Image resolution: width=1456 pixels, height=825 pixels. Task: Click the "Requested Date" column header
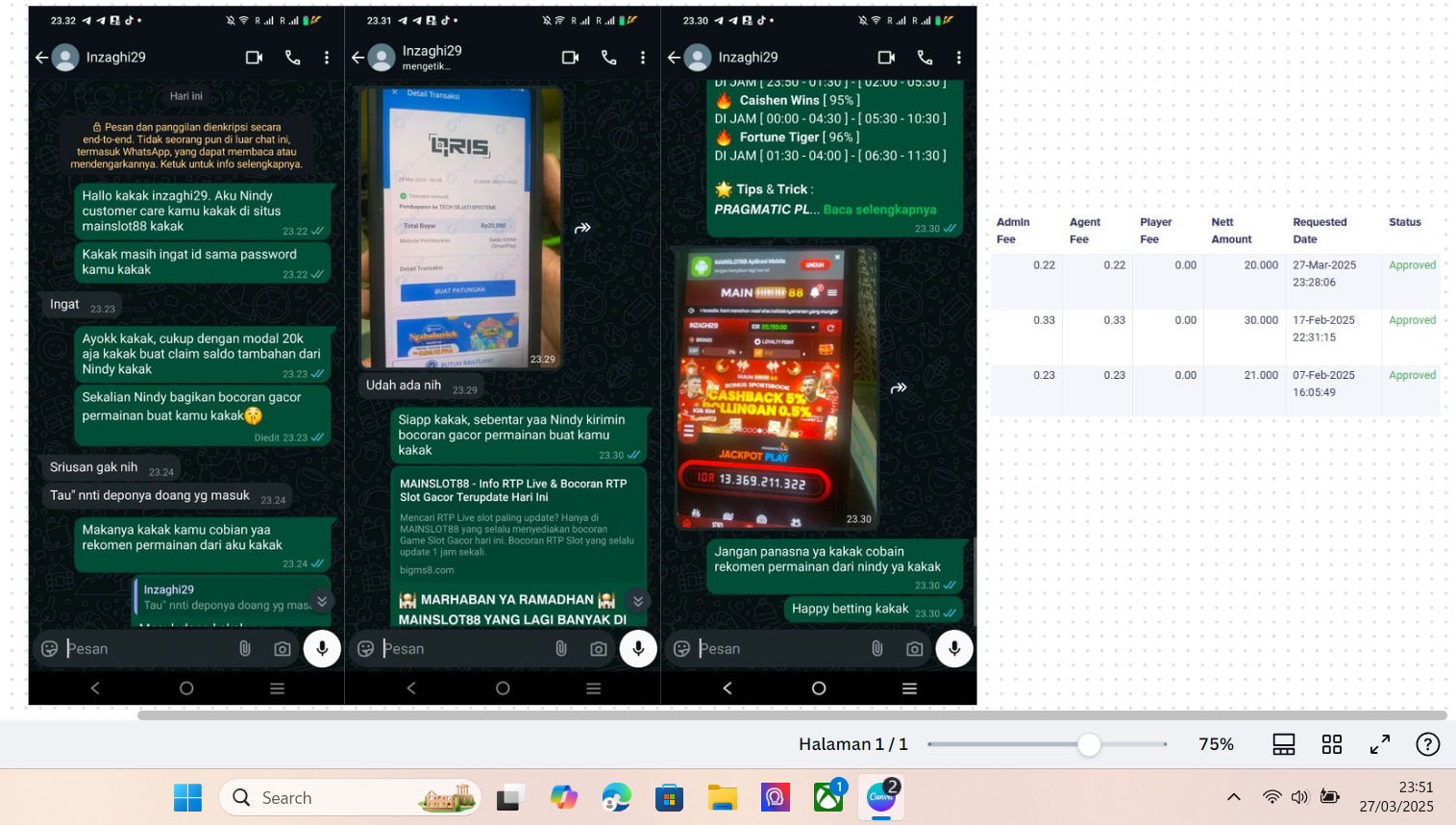coord(1320,231)
